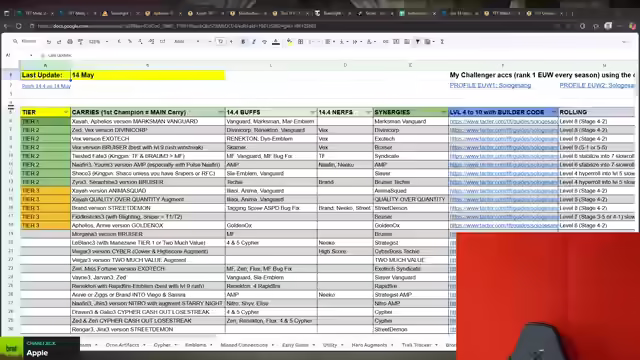Open the guide link in GoldenOx row
Screen dimensions: 640x360
(504, 225)
